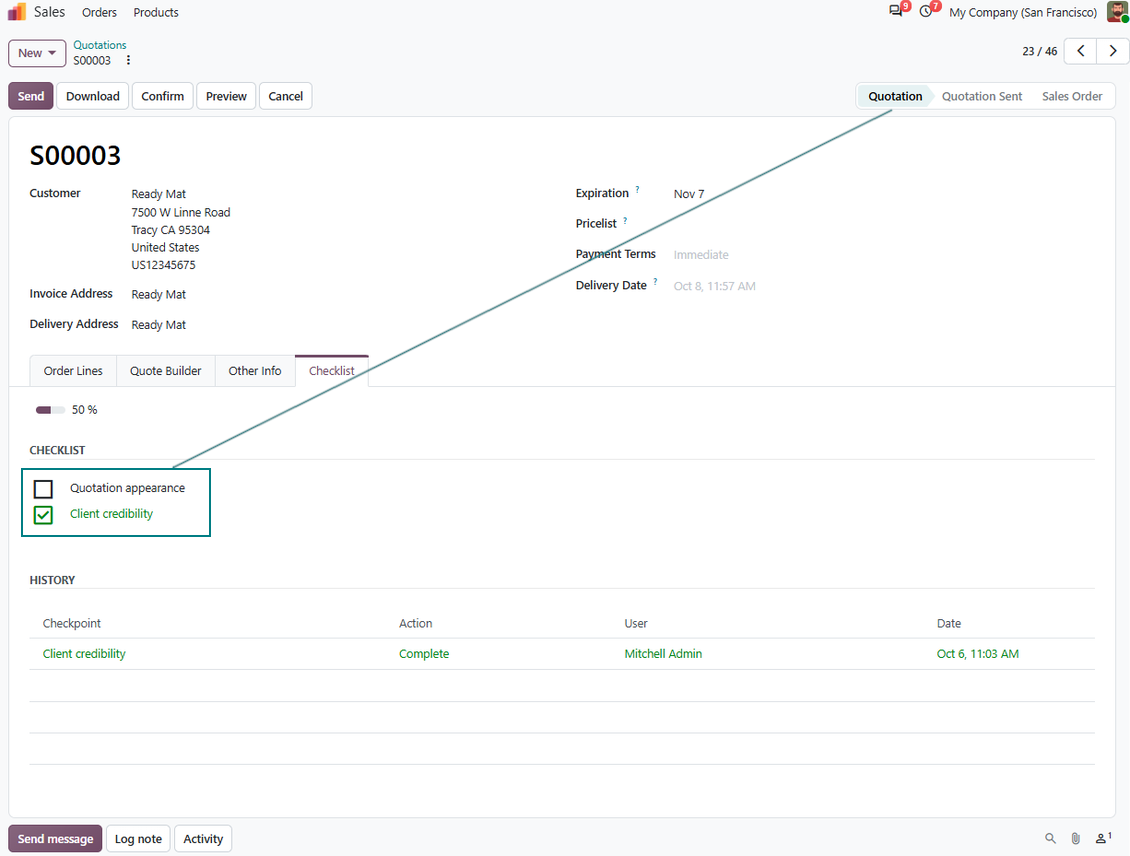This screenshot has height=856, width=1130.
Task: Switch to the Other Info tab
Action: click(x=255, y=371)
